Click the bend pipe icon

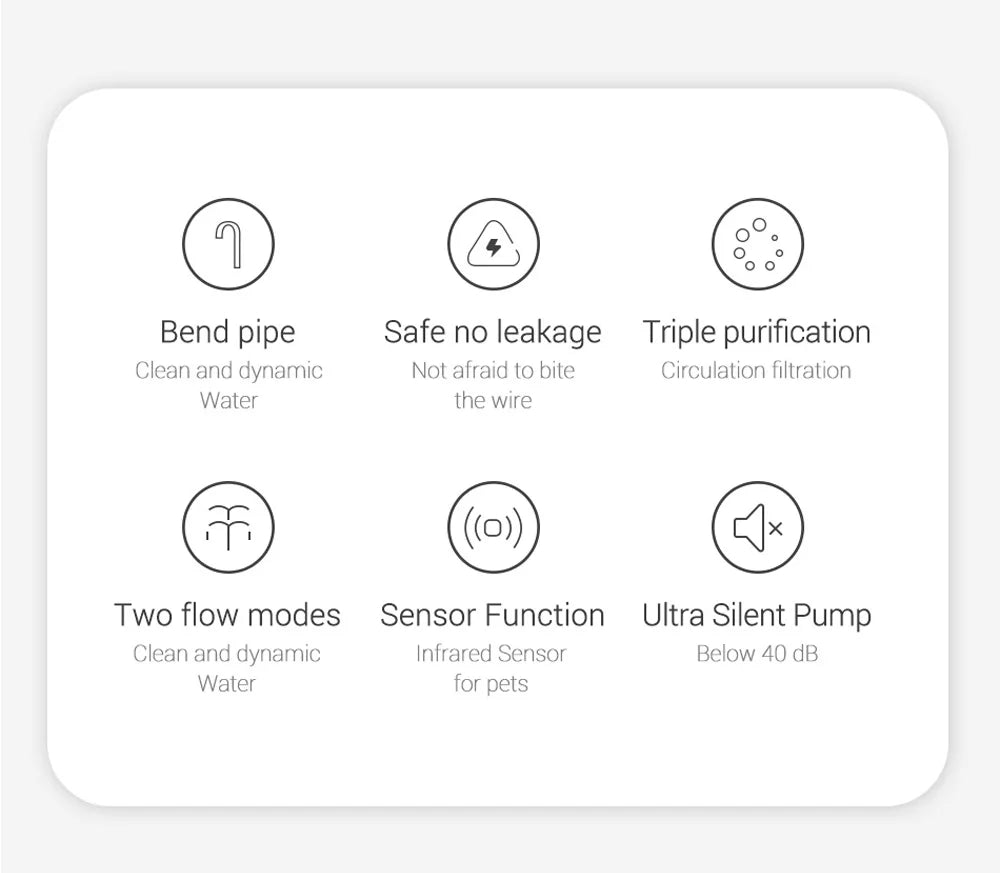pyautogui.click(x=228, y=244)
